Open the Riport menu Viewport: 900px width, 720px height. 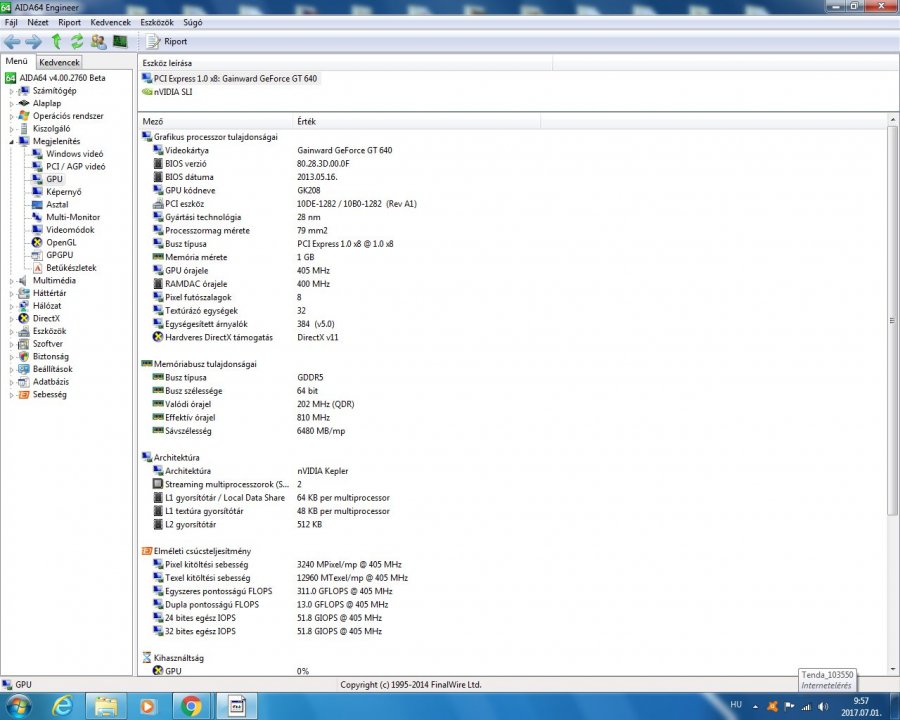69,22
